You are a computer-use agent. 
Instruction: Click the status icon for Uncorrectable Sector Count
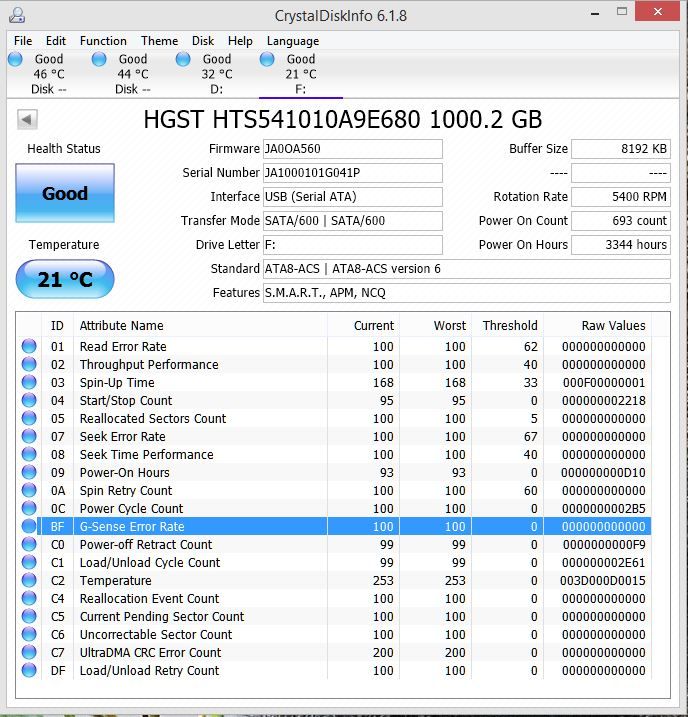(29, 634)
